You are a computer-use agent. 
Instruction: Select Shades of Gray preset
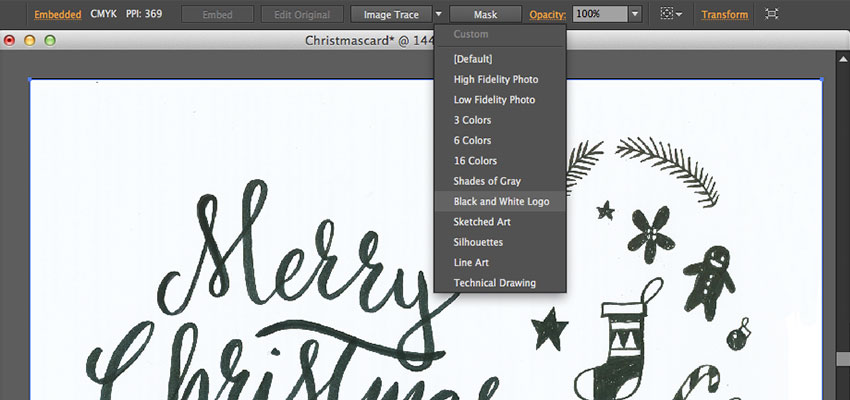click(x=500, y=181)
